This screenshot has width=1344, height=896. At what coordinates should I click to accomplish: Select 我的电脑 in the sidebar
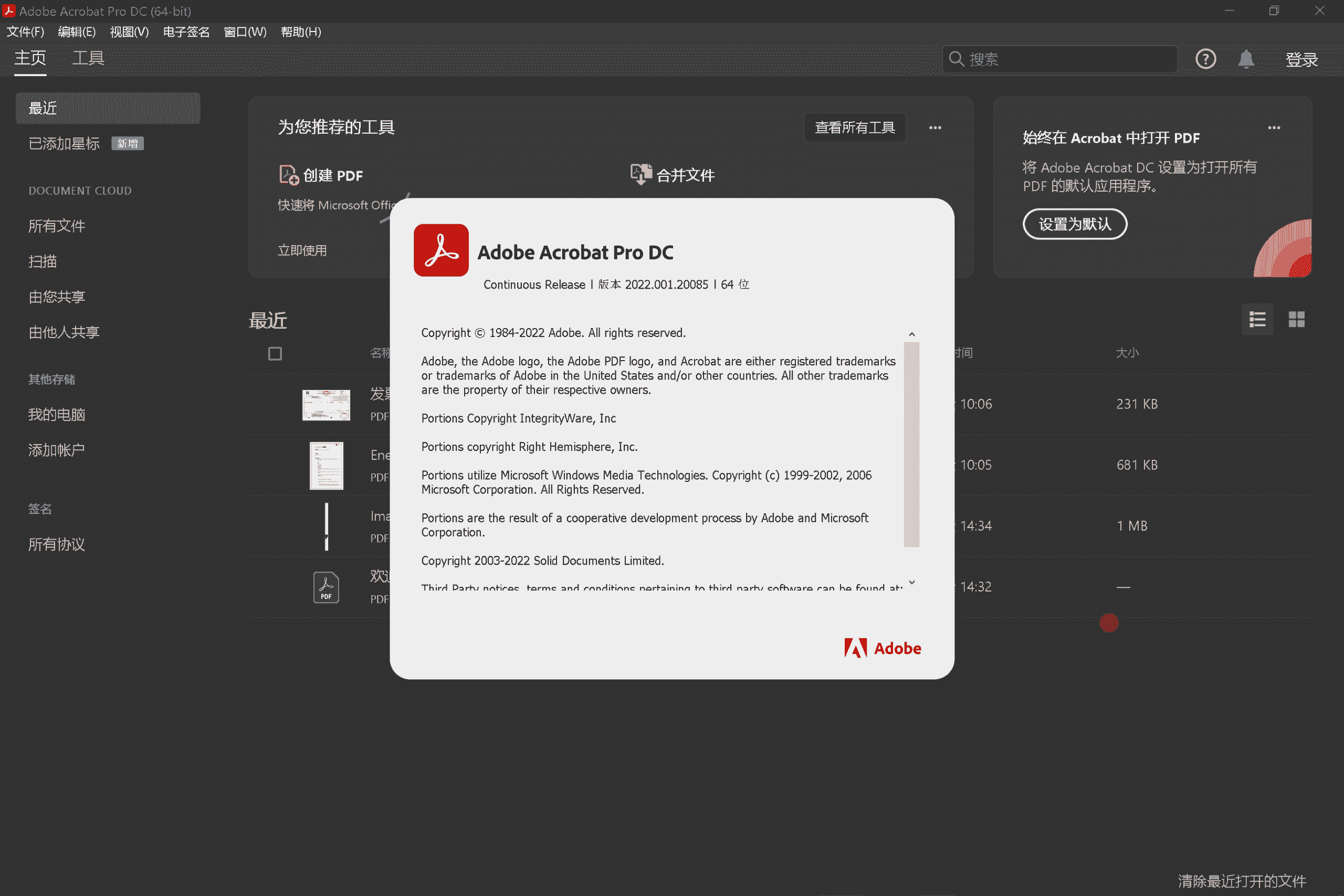point(57,414)
